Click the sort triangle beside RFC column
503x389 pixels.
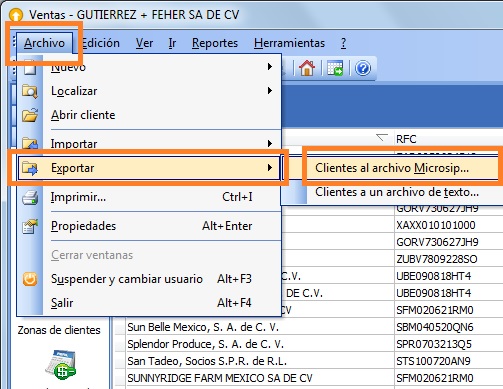pyautogui.click(x=382, y=137)
